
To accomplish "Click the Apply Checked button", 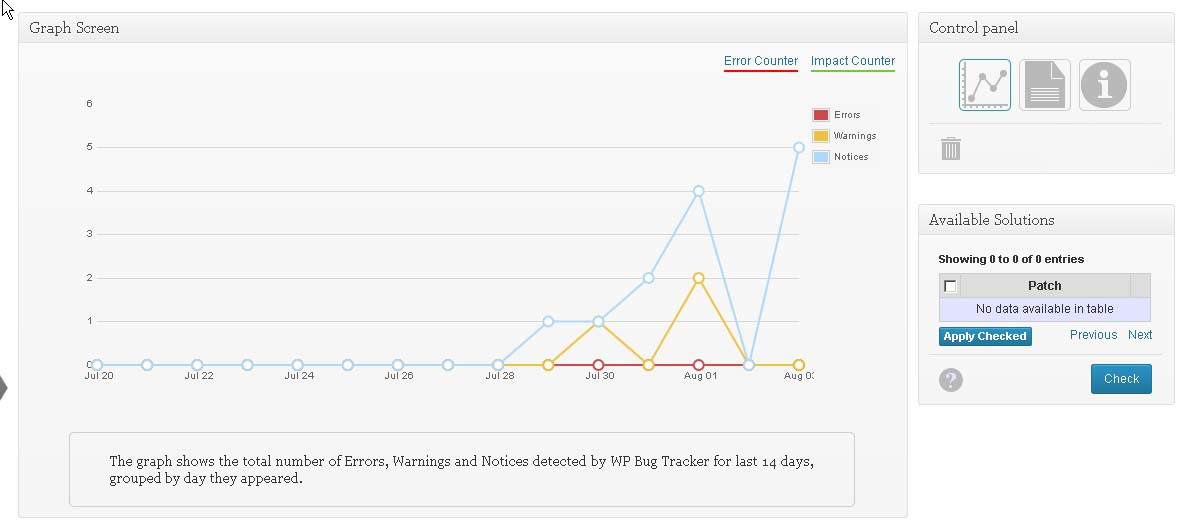I will click(985, 337).
